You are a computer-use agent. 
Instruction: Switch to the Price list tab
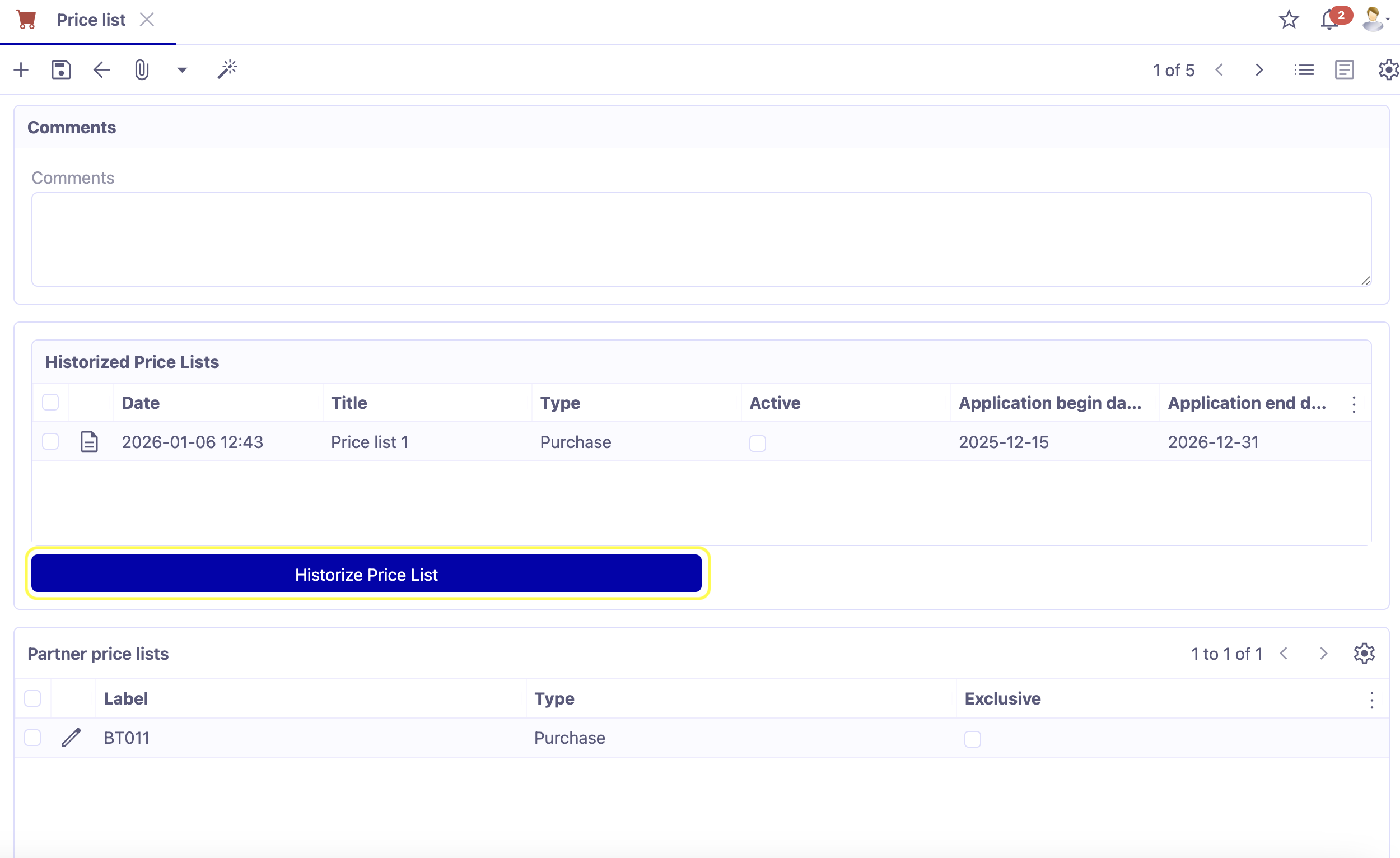[x=90, y=18]
